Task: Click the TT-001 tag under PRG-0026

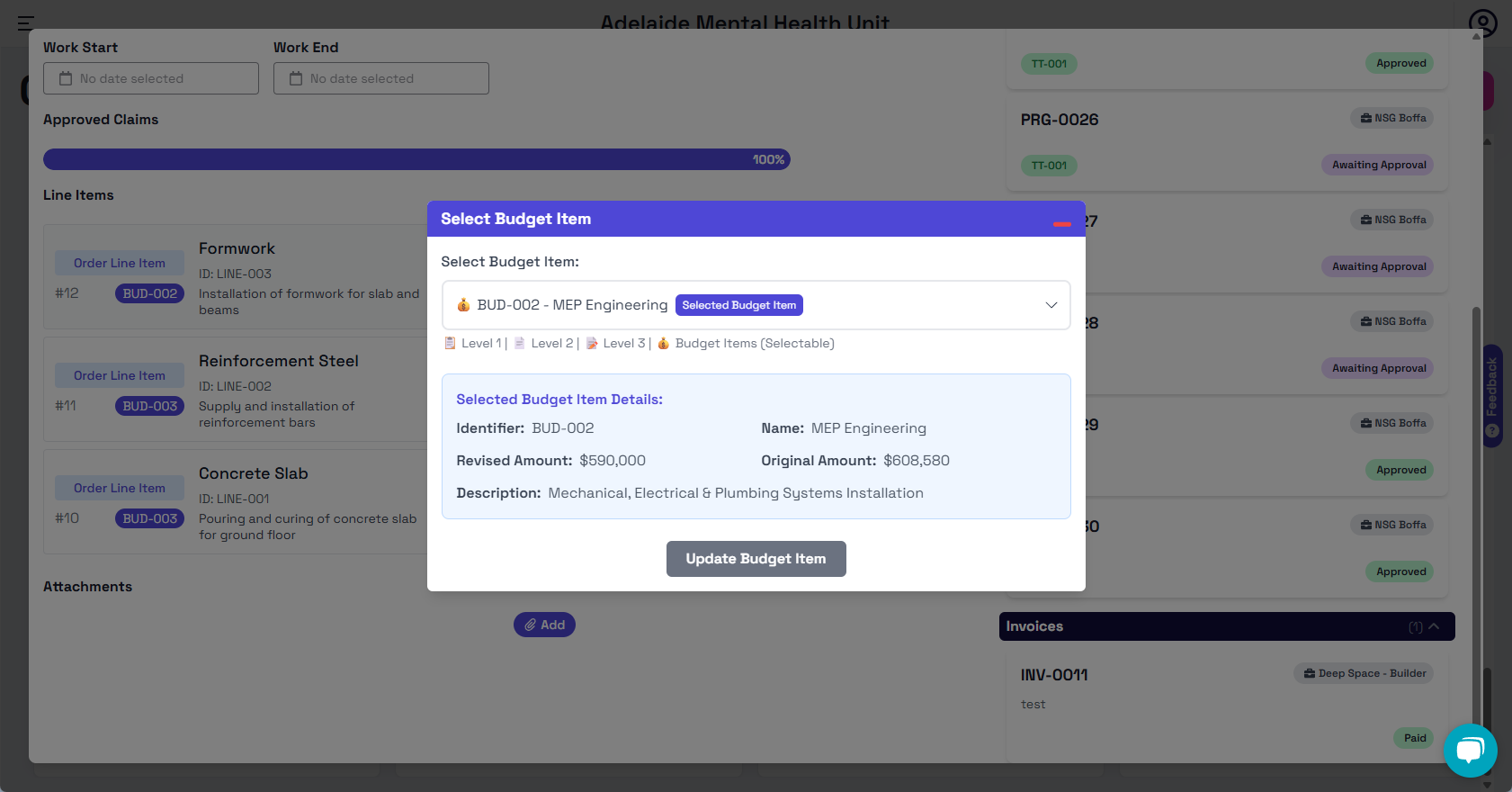Action: [1049, 166]
